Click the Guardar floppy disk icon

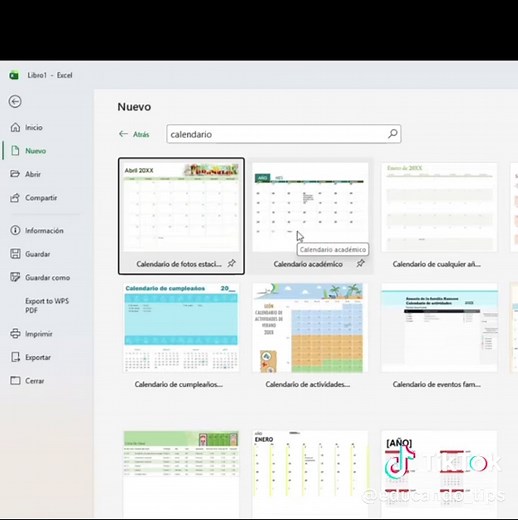click(x=15, y=254)
